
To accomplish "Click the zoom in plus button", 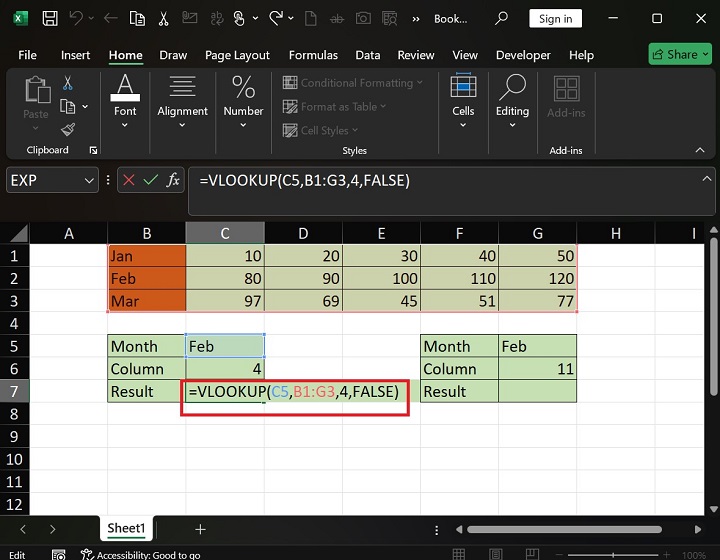I will [666, 555].
